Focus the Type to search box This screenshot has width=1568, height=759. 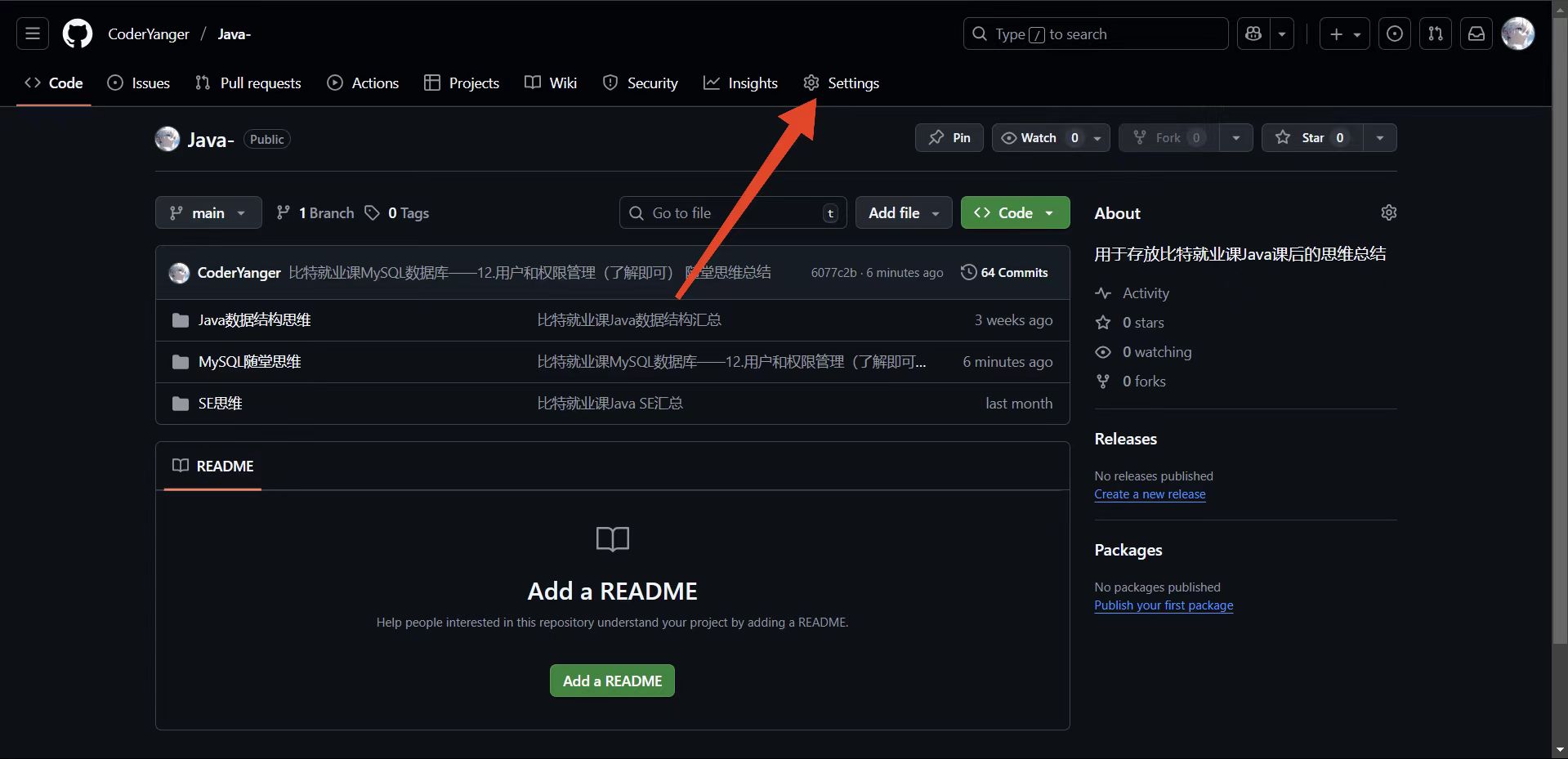point(1096,33)
